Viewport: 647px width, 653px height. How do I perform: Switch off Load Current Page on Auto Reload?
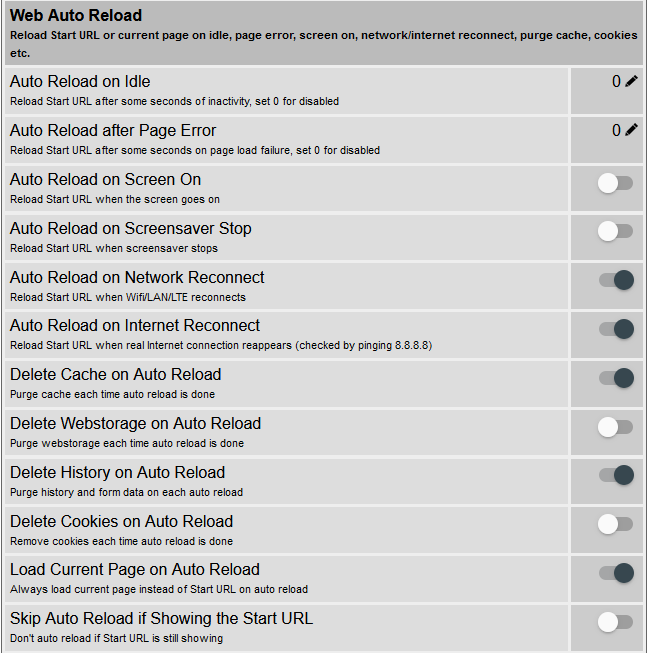(x=616, y=573)
